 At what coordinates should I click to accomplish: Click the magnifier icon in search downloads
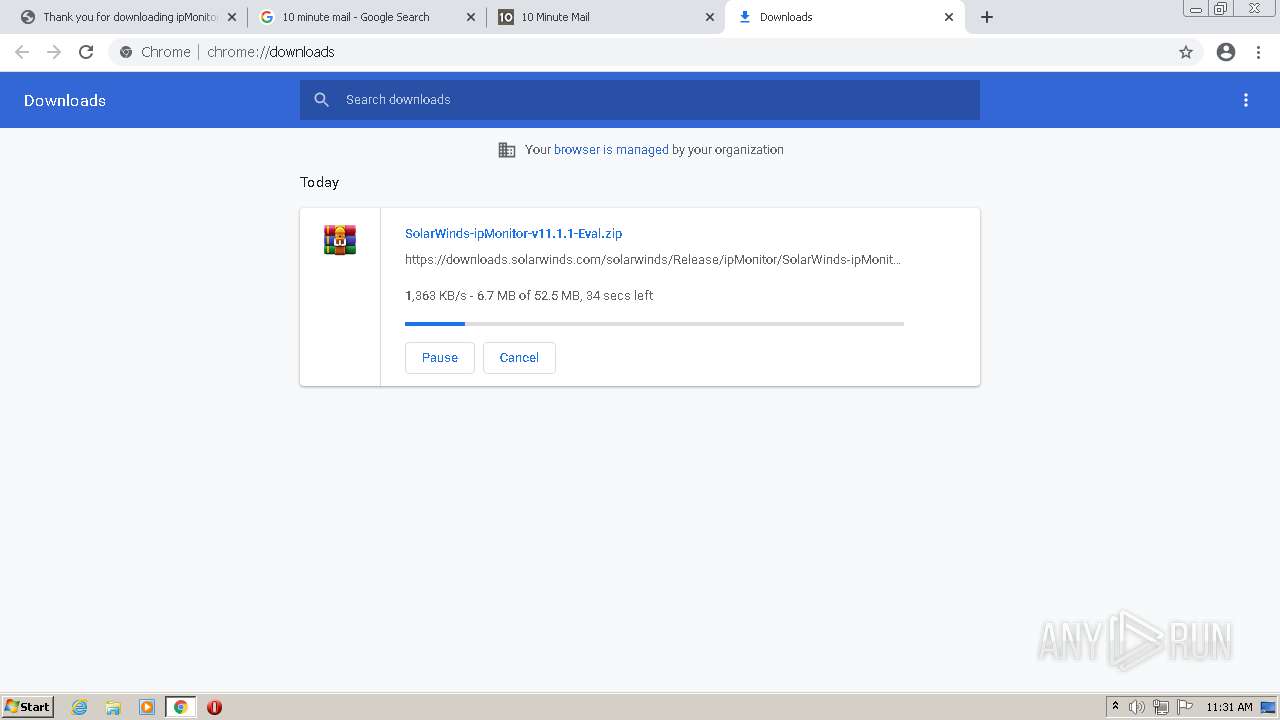(x=321, y=100)
